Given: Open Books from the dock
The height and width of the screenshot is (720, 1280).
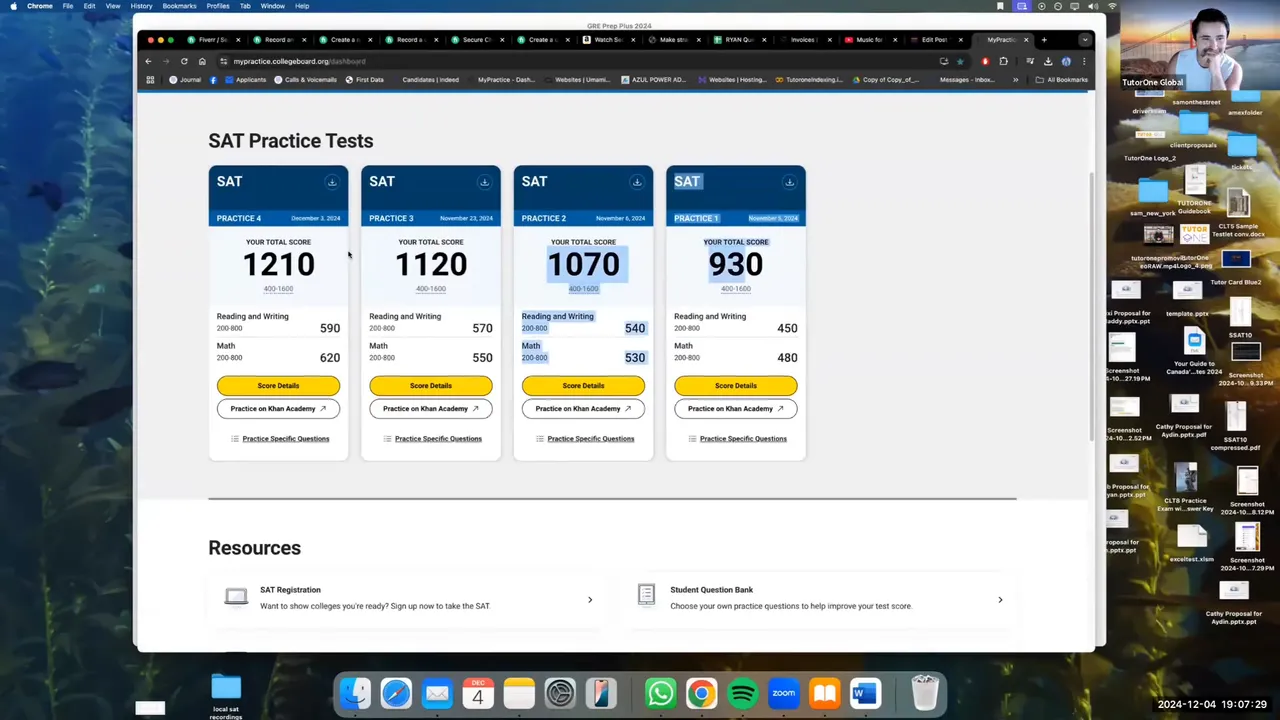Looking at the screenshot, I should click(x=824, y=693).
